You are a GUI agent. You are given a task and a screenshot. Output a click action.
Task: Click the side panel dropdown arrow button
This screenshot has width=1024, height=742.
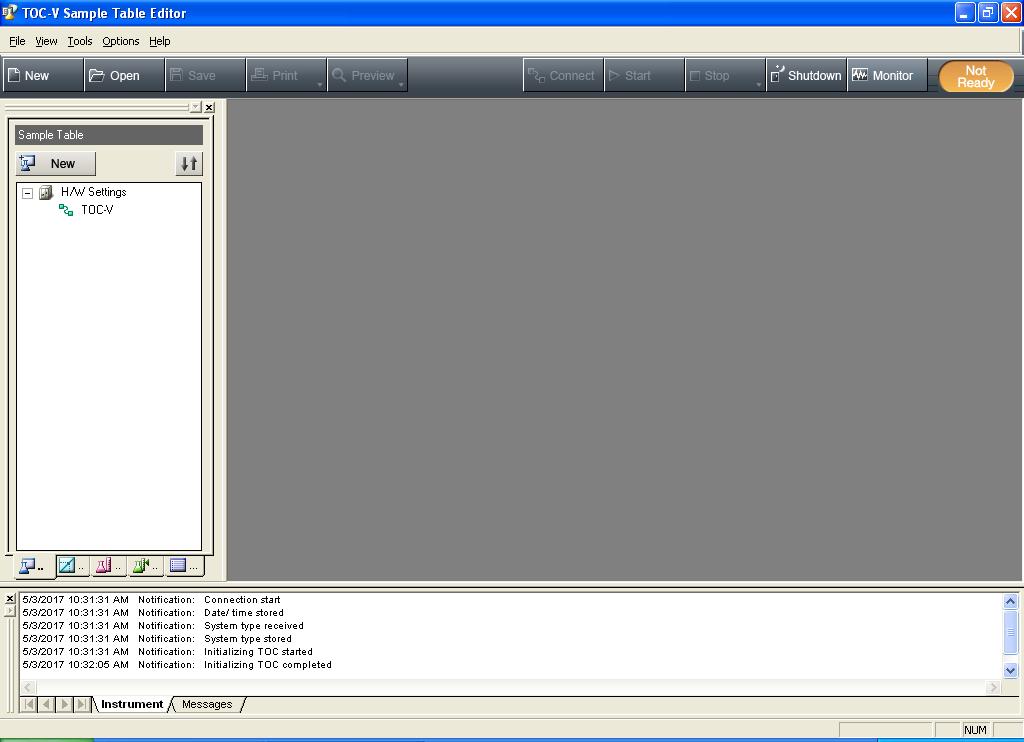[195, 107]
